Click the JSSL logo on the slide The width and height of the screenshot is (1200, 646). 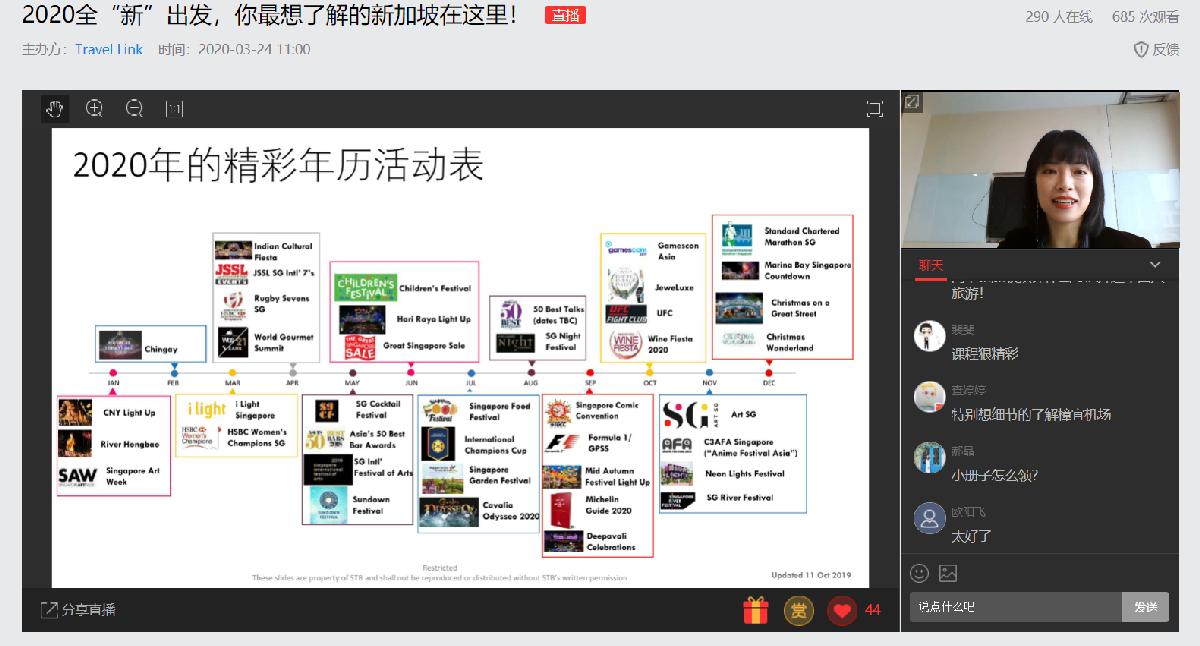pyautogui.click(x=231, y=273)
